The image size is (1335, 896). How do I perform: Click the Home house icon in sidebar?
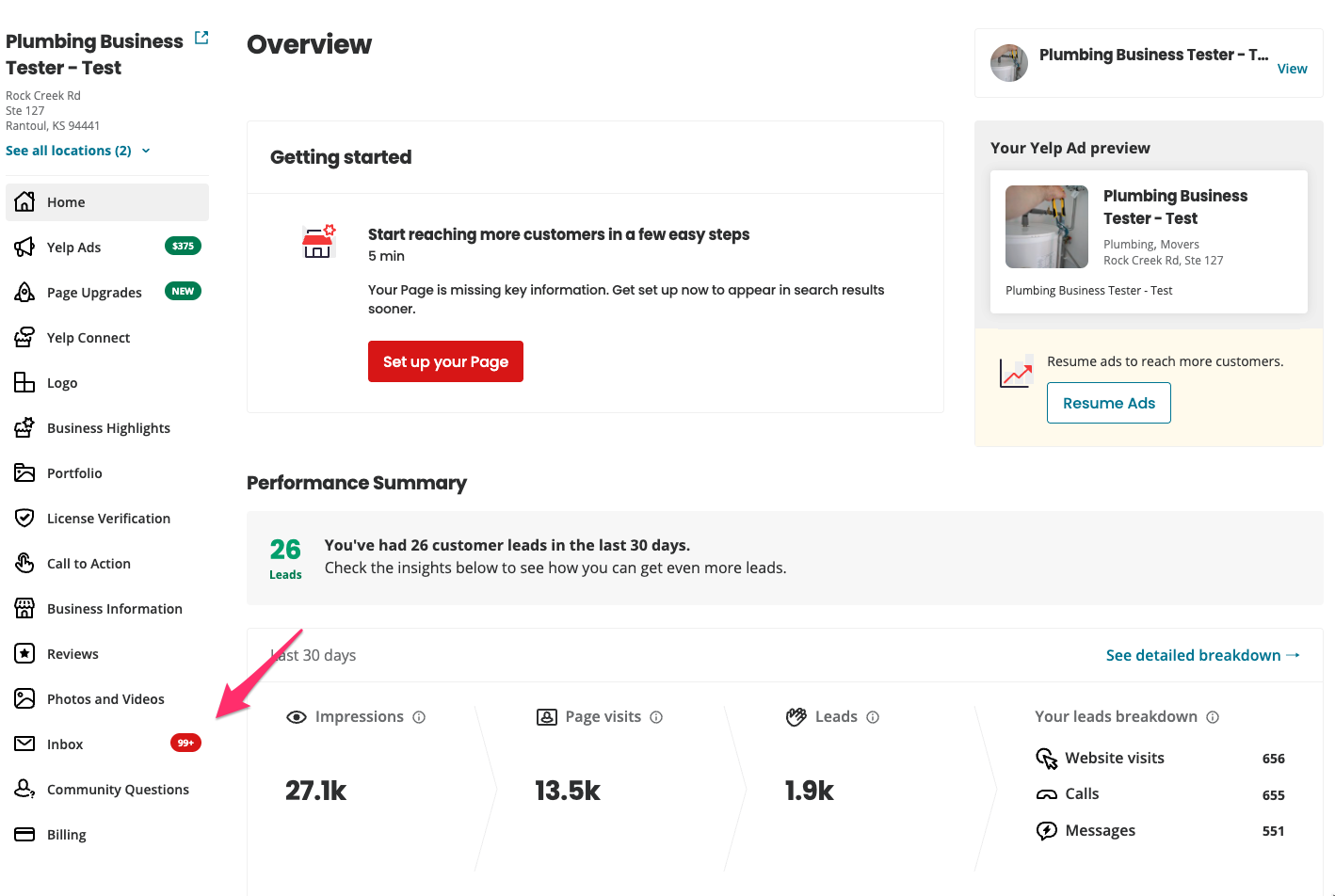click(24, 202)
